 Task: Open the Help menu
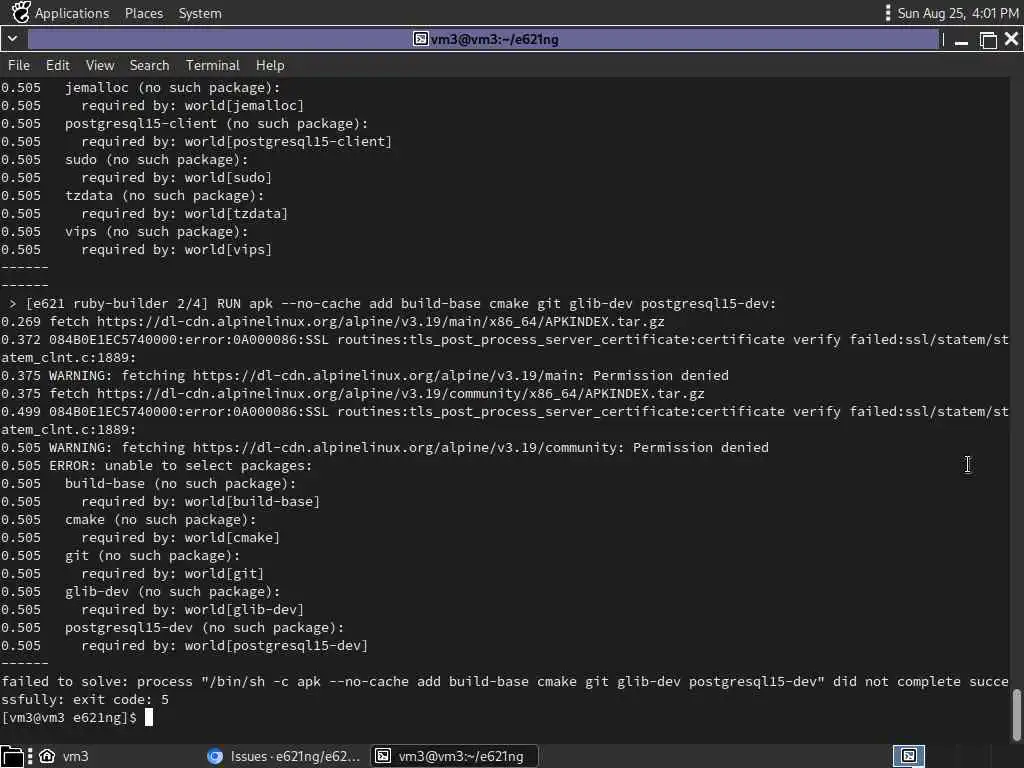click(x=270, y=65)
